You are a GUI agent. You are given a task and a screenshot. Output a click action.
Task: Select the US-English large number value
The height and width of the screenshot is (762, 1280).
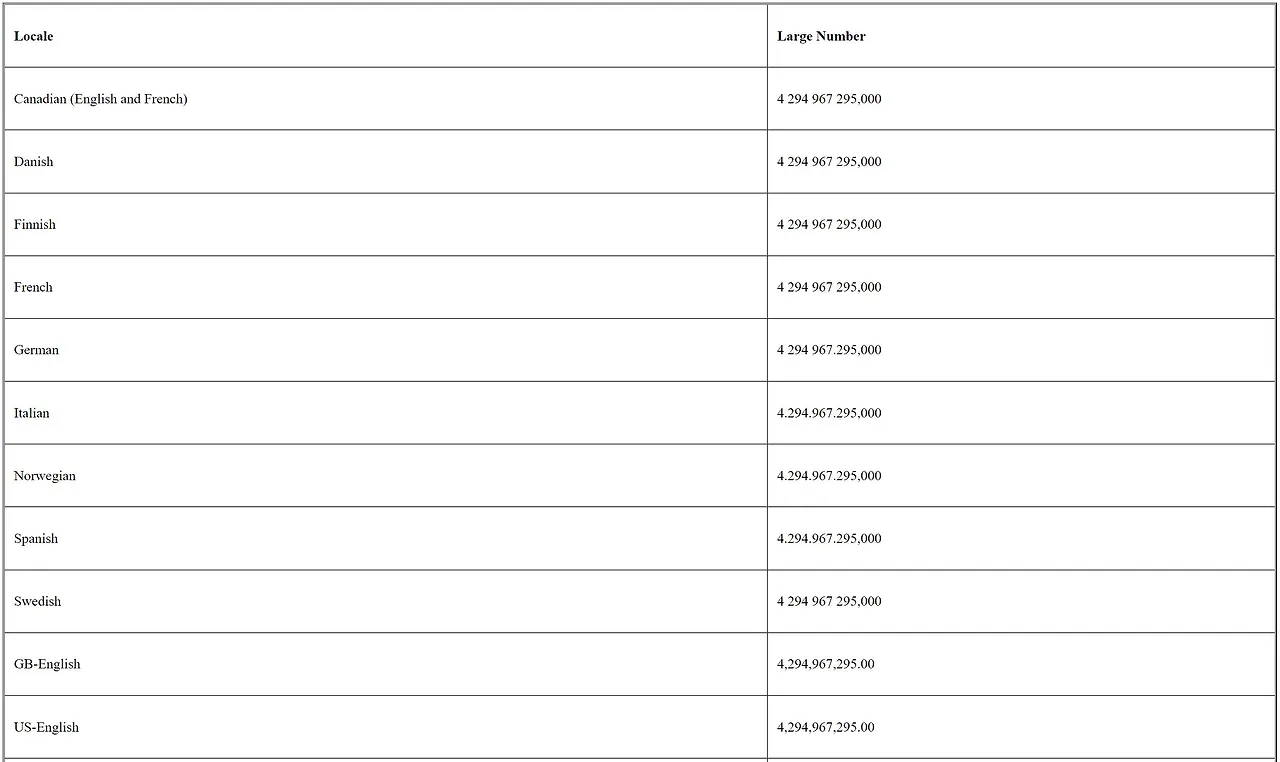(x=825, y=727)
